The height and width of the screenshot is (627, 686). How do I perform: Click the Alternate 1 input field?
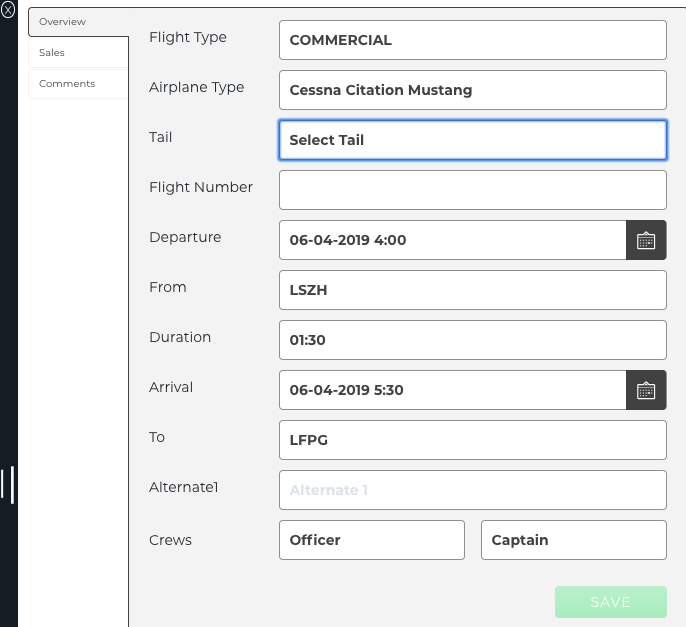tap(472, 490)
